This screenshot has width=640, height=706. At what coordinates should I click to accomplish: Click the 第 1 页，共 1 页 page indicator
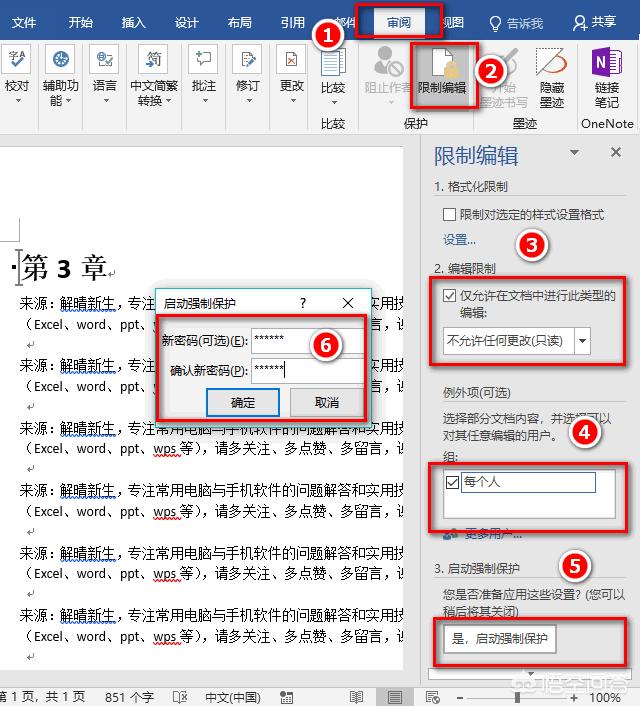[42, 697]
